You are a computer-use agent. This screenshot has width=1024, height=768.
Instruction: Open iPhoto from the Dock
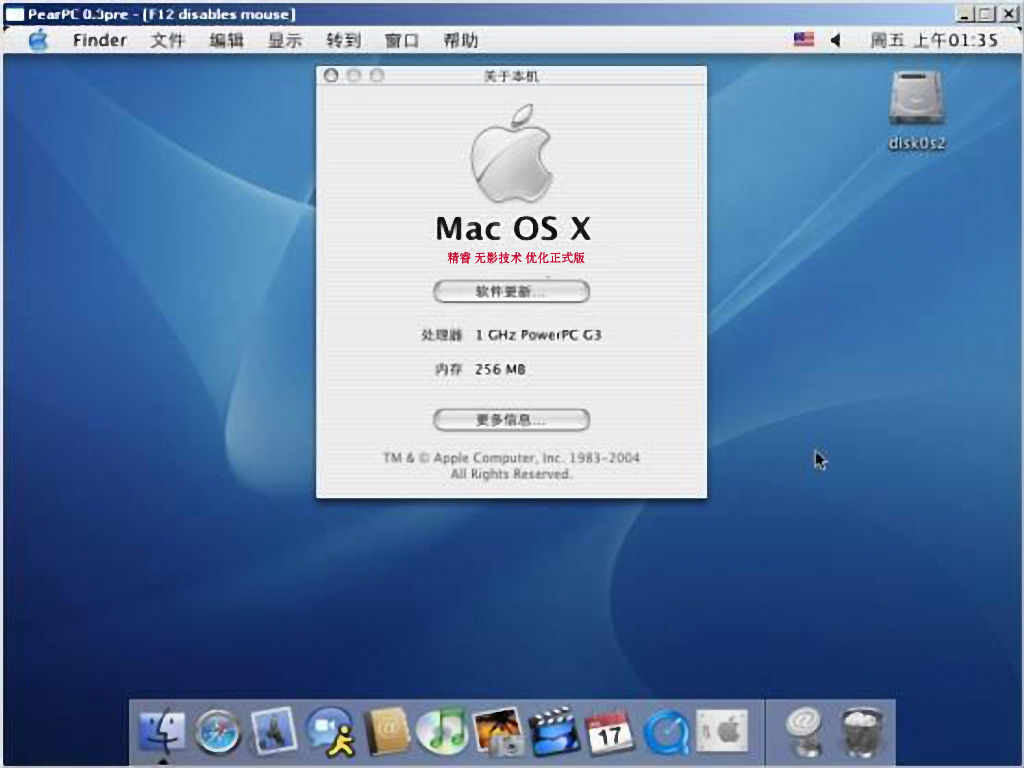(x=497, y=732)
